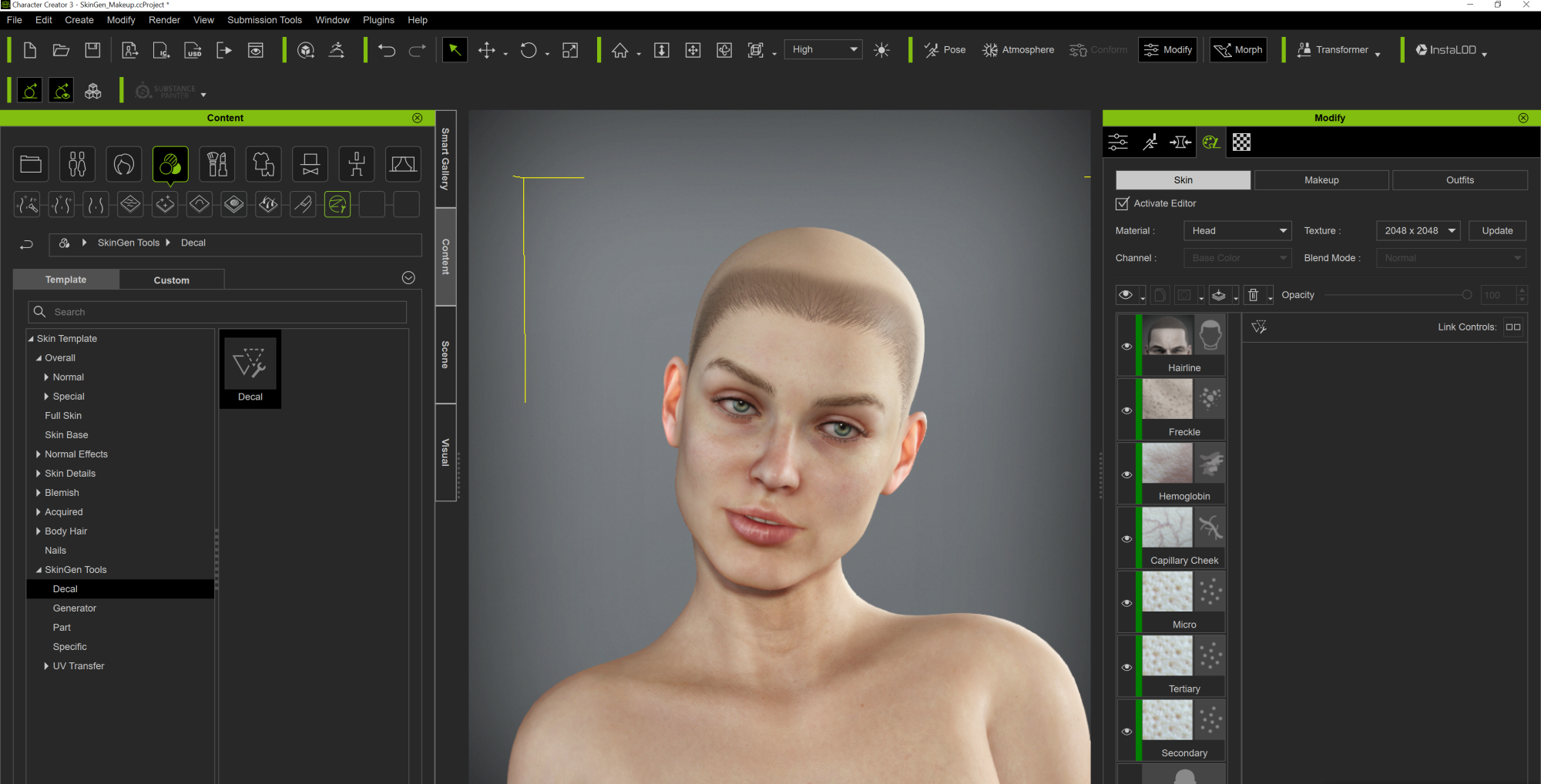Expand the Body Hair tree node

(x=38, y=531)
